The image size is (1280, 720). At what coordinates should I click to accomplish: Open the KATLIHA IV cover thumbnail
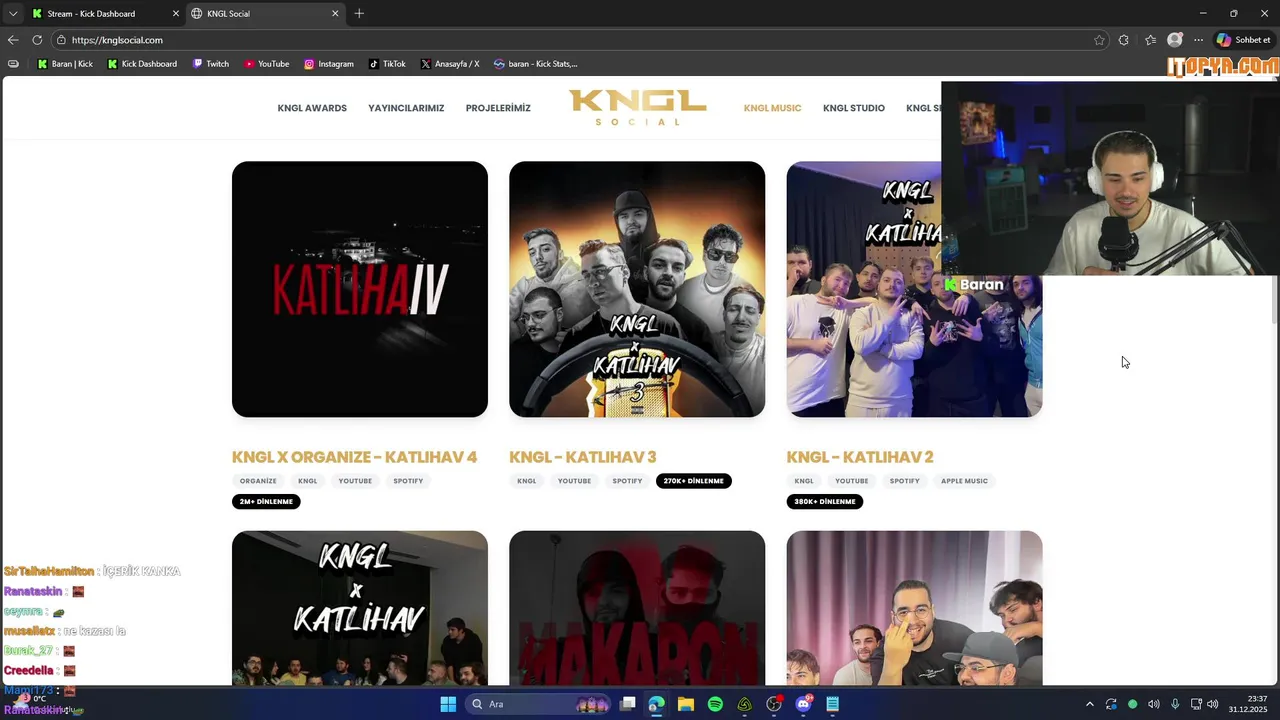point(360,289)
